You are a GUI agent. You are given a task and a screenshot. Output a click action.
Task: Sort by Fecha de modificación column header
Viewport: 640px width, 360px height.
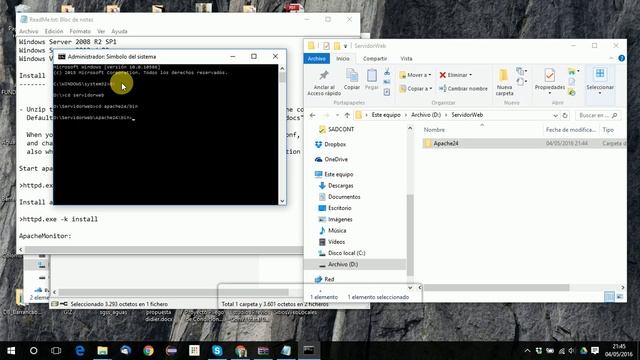tap(571, 130)
